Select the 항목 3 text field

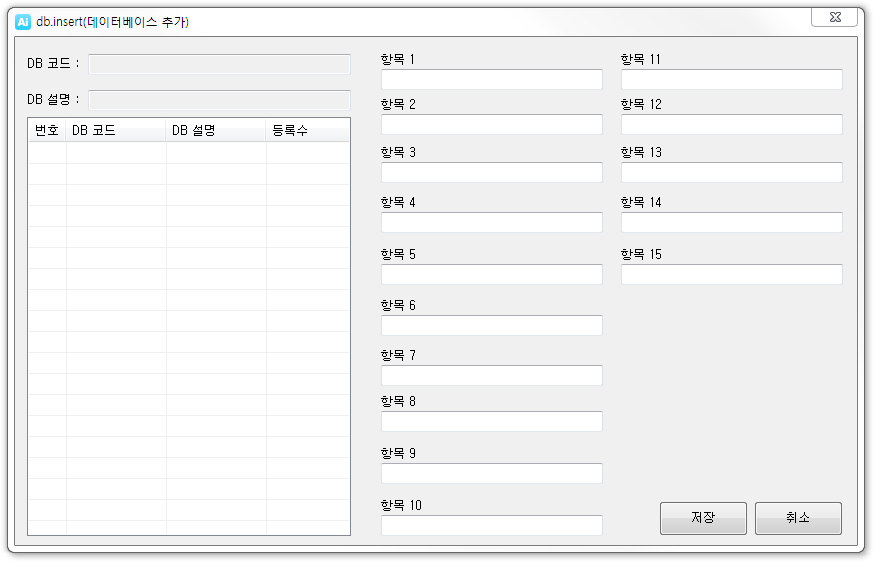pyautogui.click(x=492, y=172)
